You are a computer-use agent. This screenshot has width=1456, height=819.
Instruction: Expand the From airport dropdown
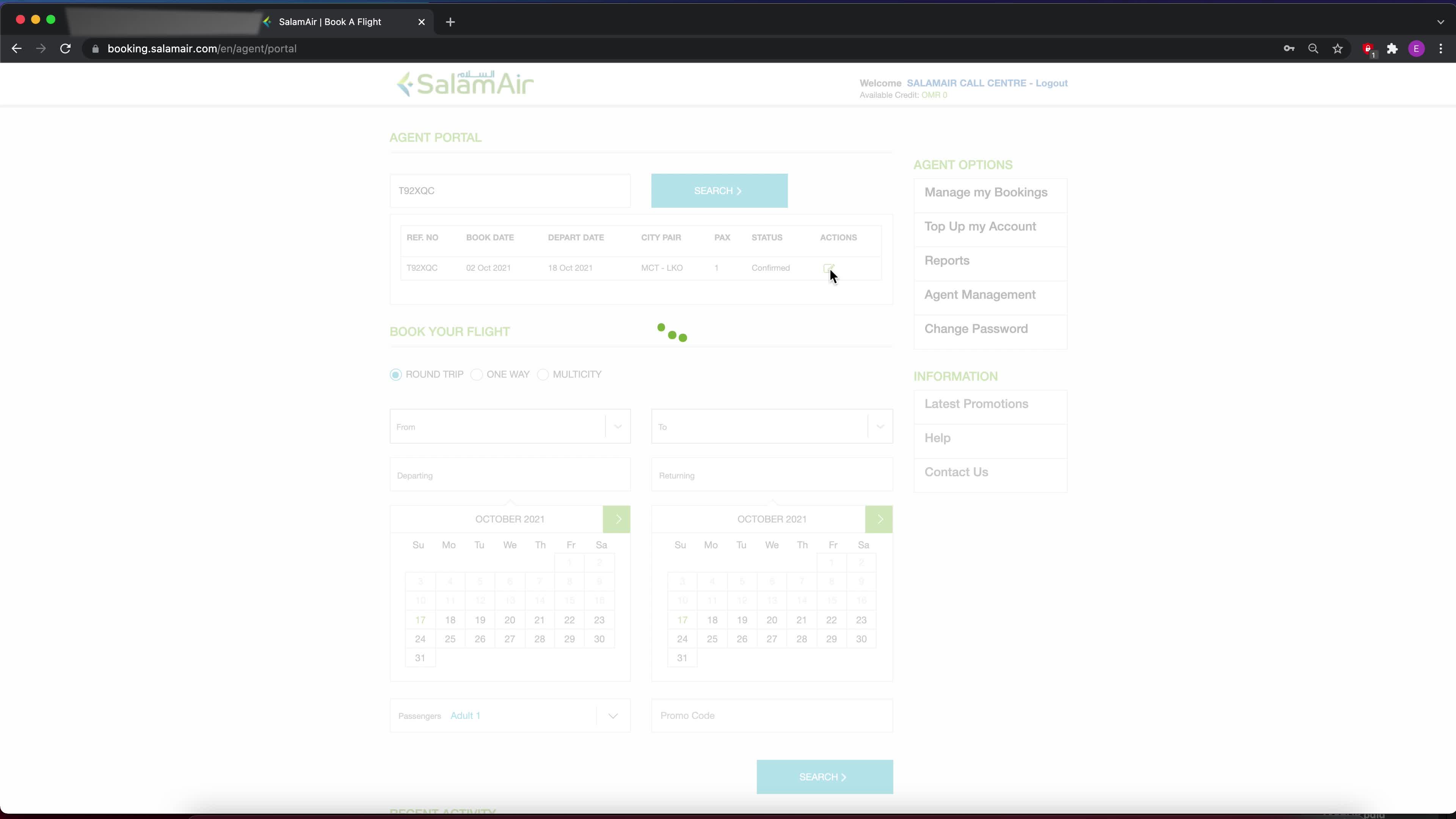pyautogui.click(x=617, y=427)
